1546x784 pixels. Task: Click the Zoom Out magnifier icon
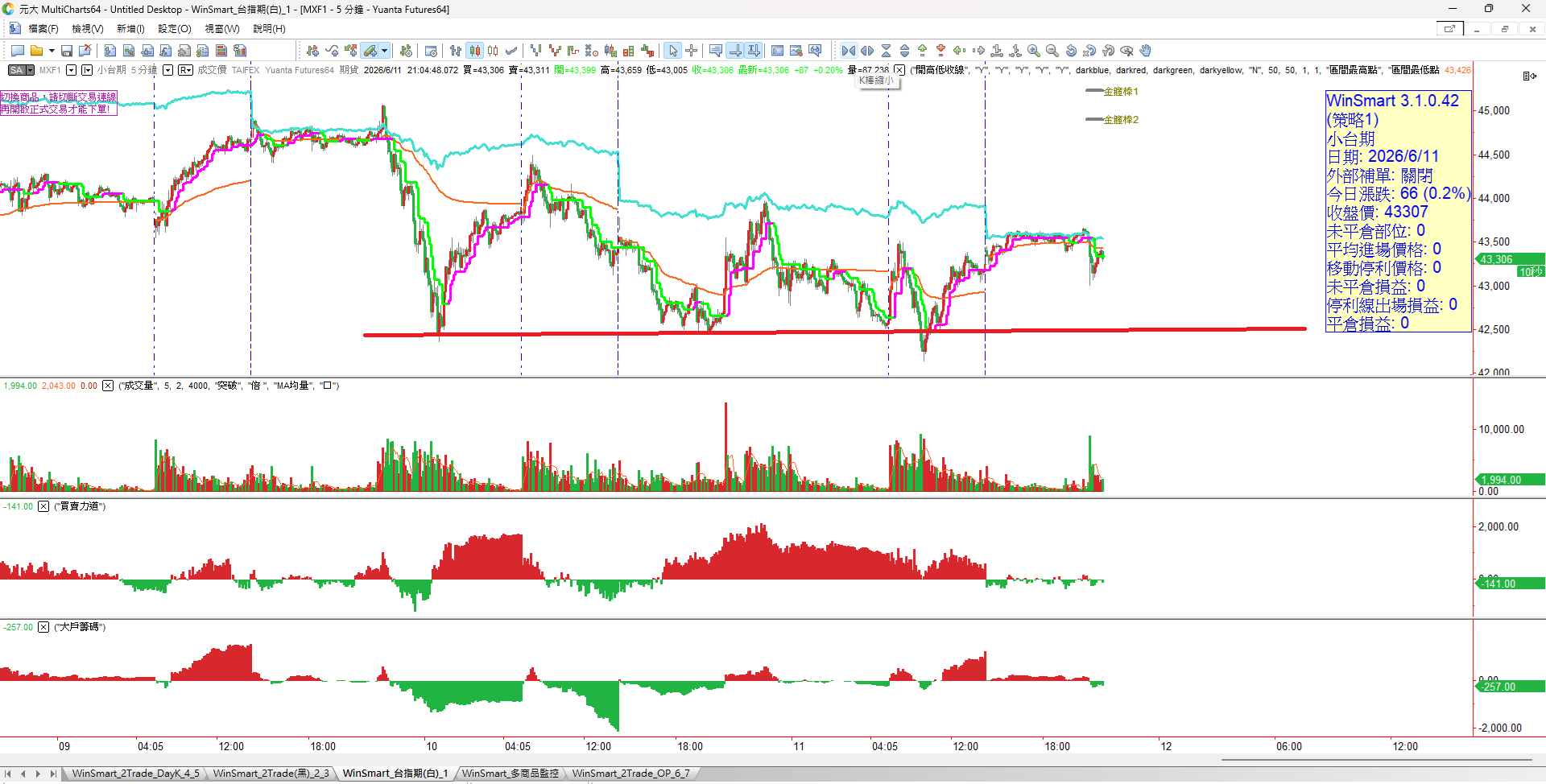[x=1052, y=51]
